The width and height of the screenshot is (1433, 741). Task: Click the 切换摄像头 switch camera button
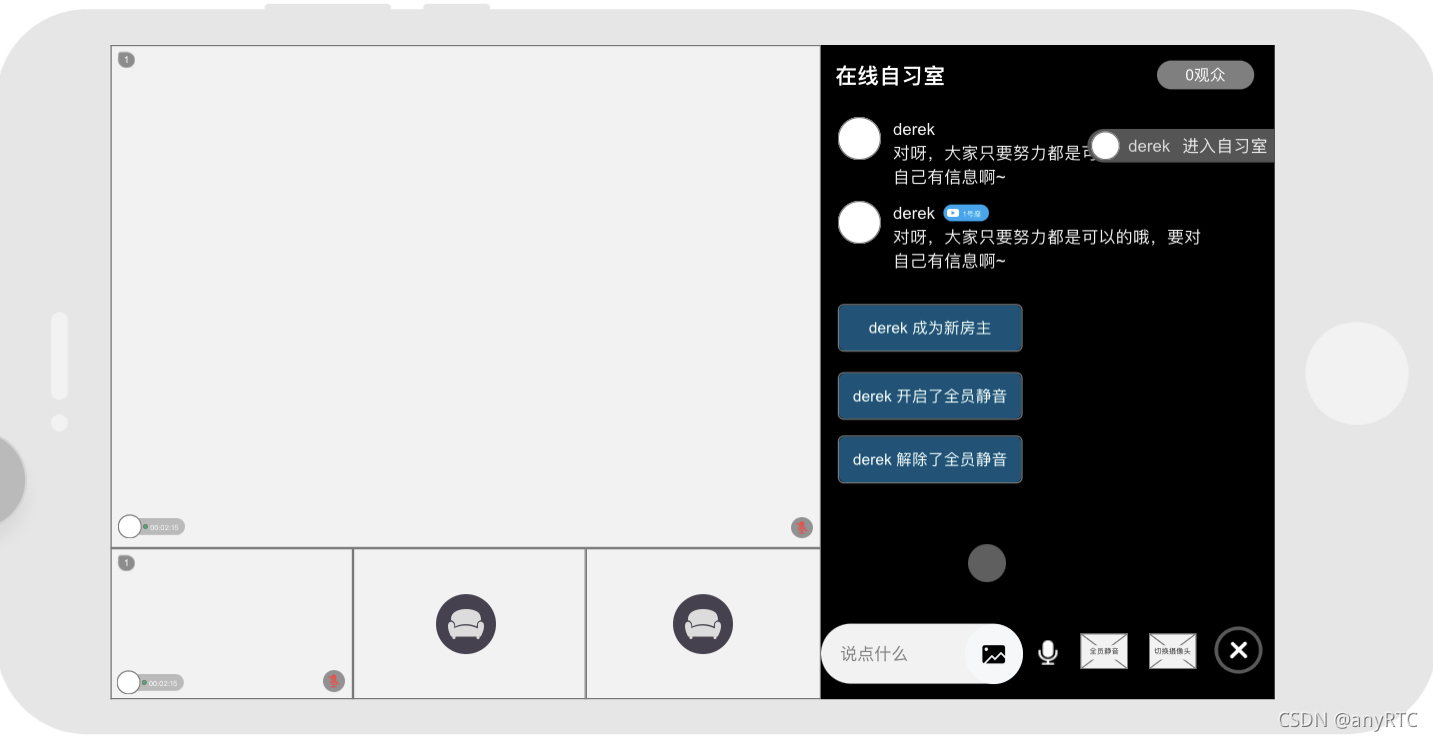pos(1173,651)
